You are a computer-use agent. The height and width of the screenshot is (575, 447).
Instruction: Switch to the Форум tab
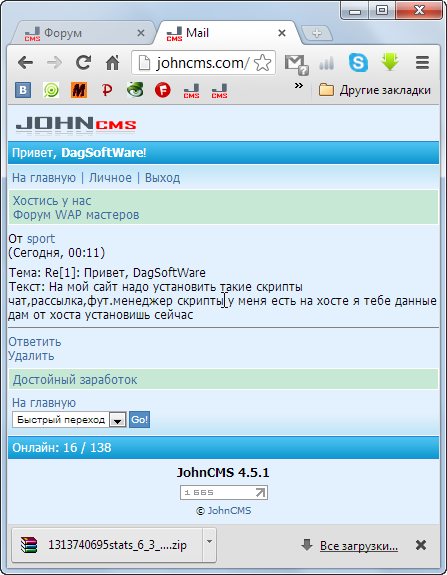[79, 33]
